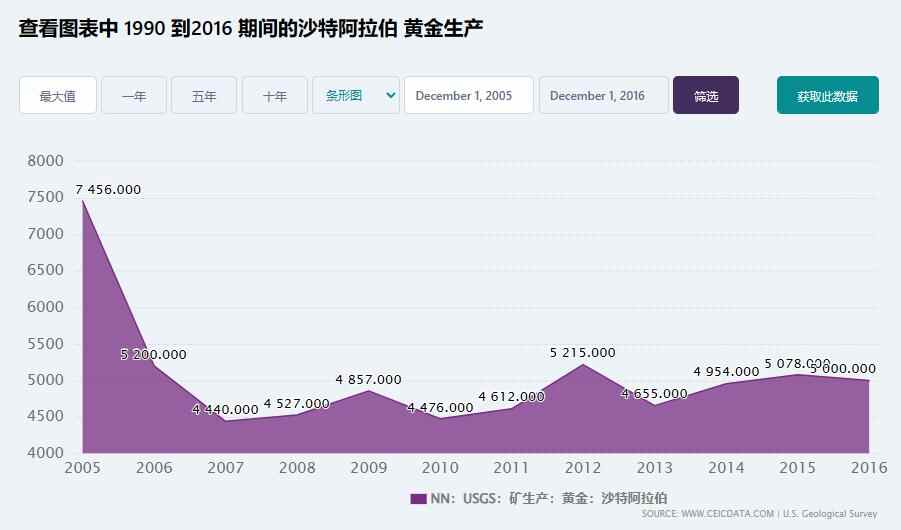The height and width of the screenshot is (530, 901).
Task: Select the 最大值 range tab
Action: point(58,96)
